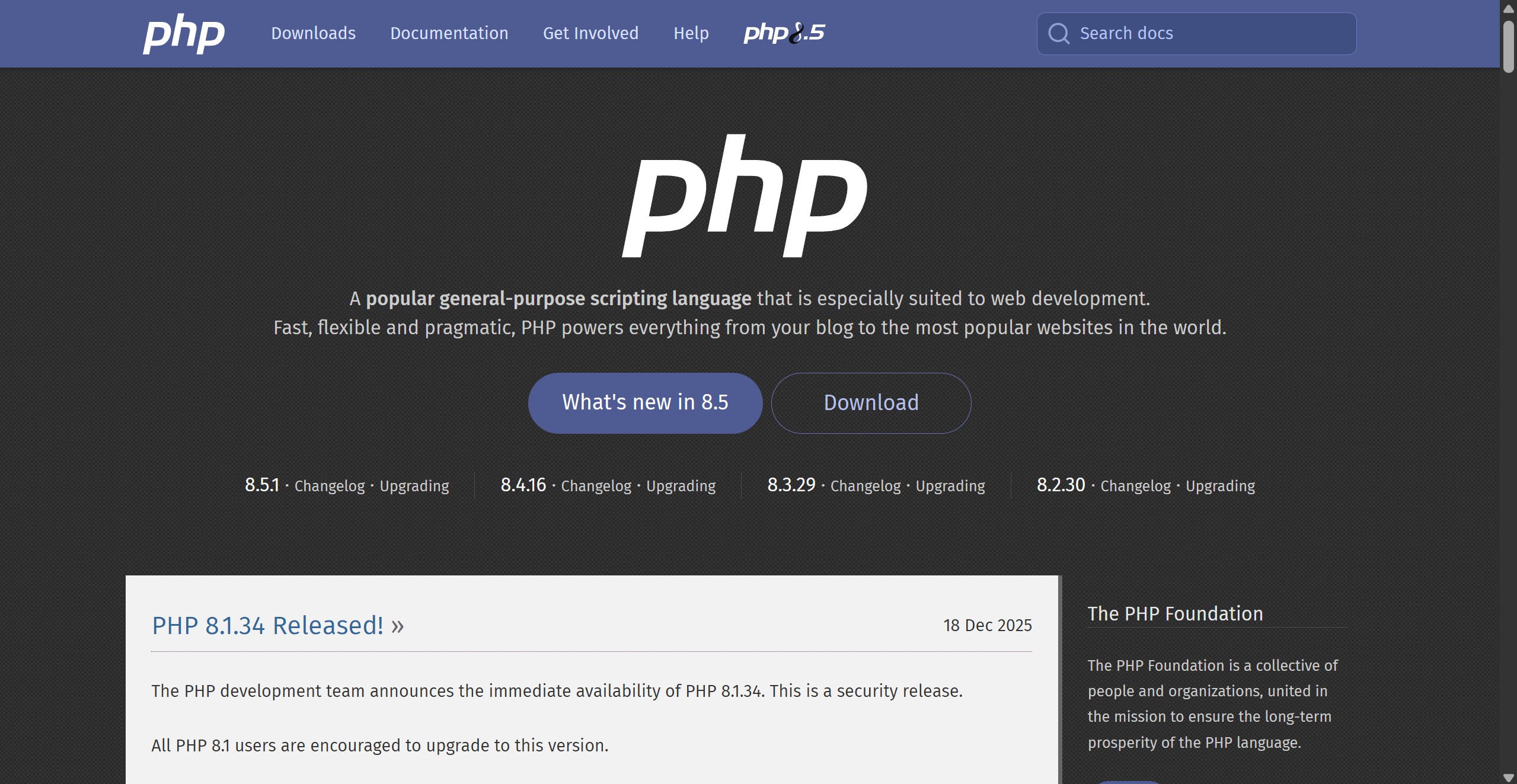Click the Download button
The height and width of the screenshot is (784, 1517).
point(871,402)
